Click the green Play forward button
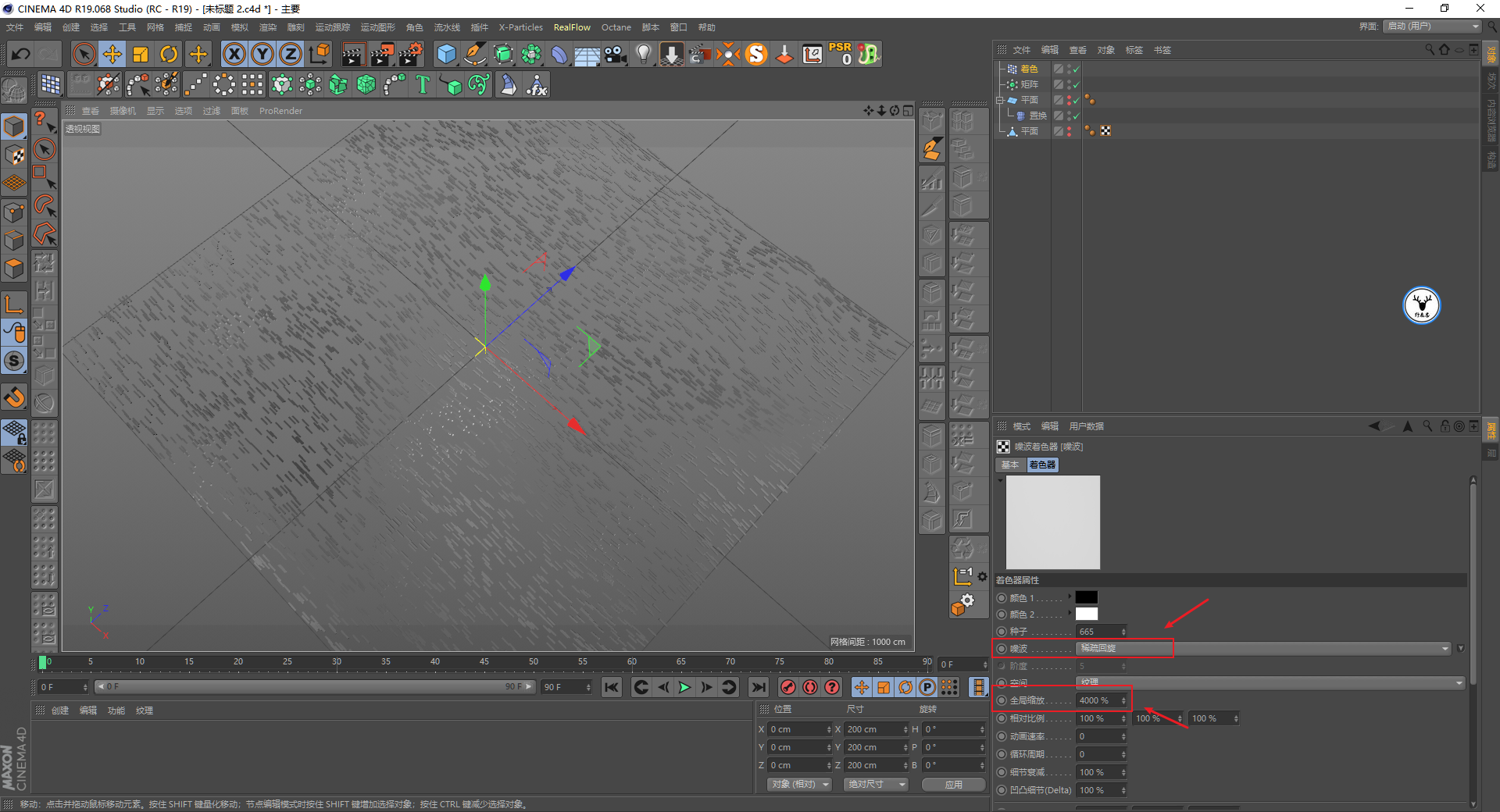Screen dimensions: 1500x812 (x=684, y=687)
